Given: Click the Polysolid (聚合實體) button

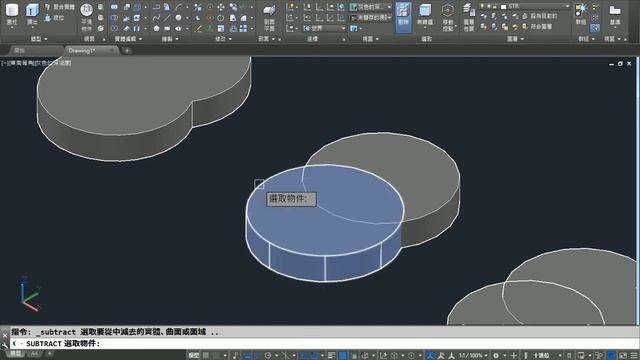Looking at the screenshot, I should click(x=60, y=7).
